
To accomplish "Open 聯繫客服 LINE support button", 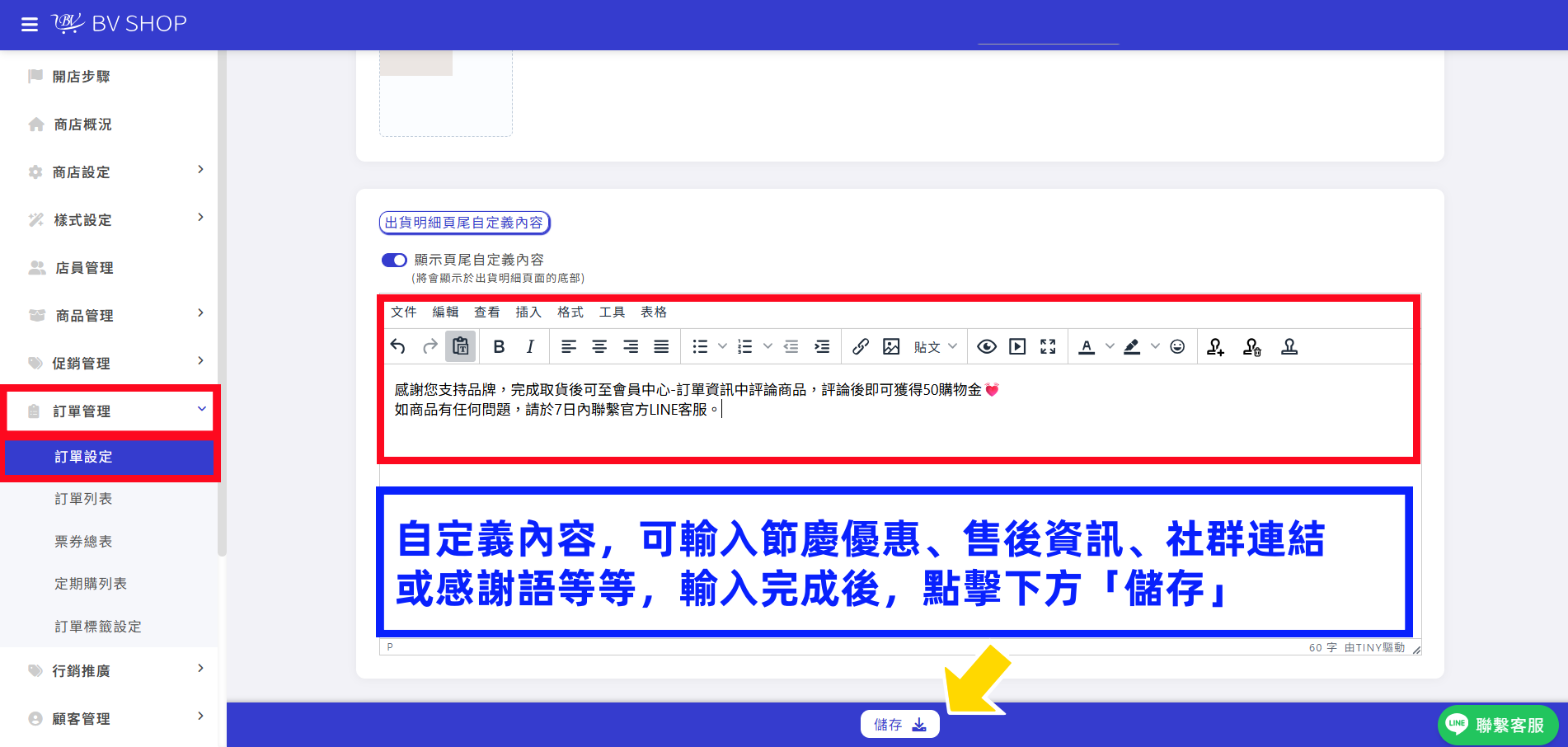I will [x=1498, y=725].
